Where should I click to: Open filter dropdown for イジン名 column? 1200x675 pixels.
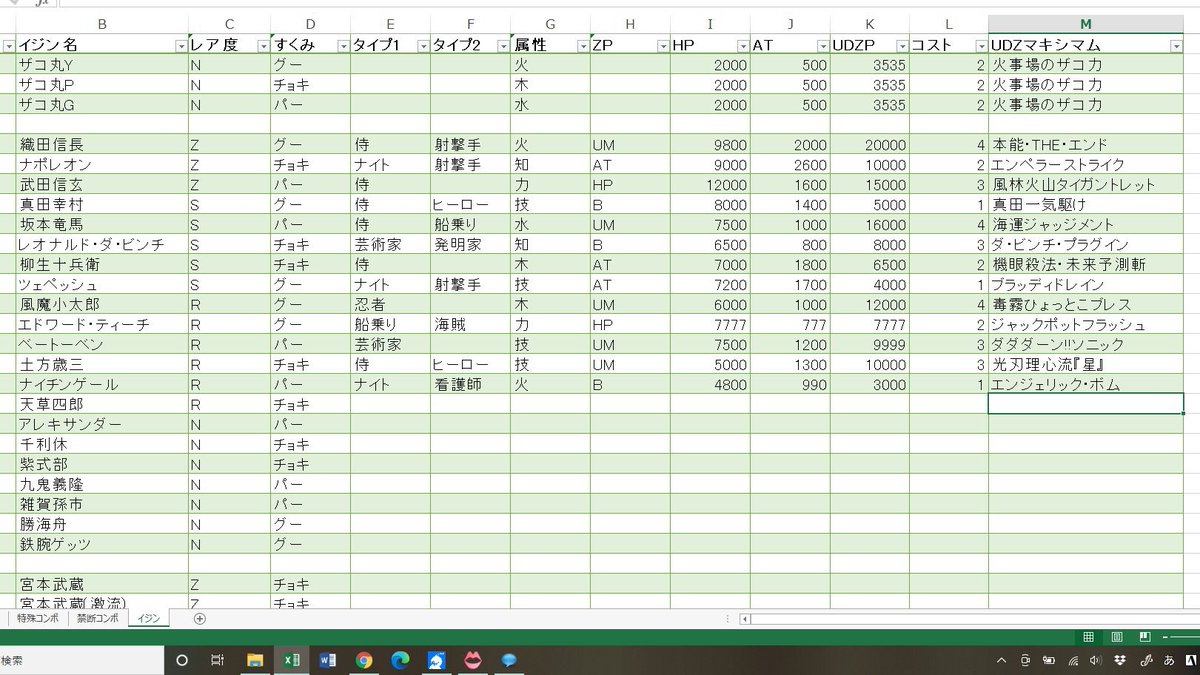click(x=181, y=45)
